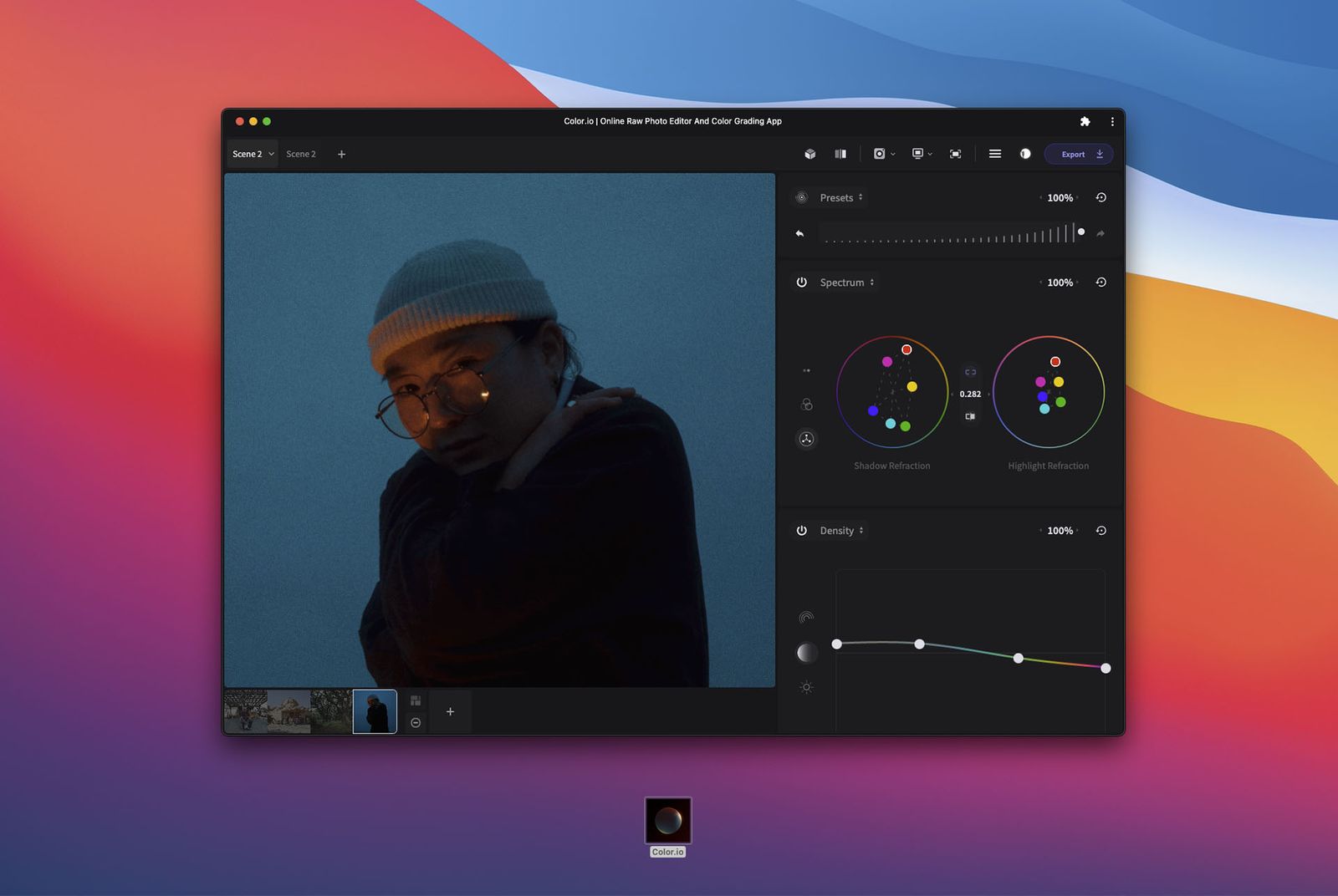Select the two-dots Spectrum mode icon
The image size is (1338, 896).
pos(806,370)
